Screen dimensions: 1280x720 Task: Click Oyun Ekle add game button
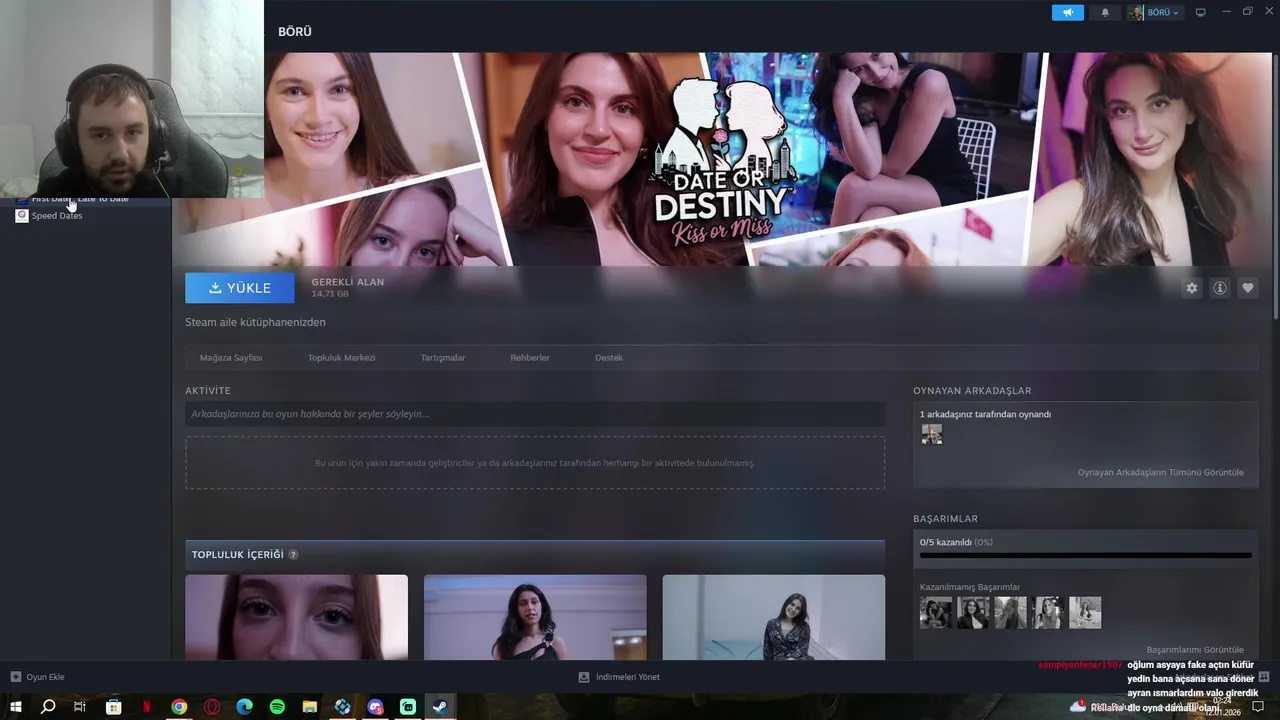[x=37, y=677]
